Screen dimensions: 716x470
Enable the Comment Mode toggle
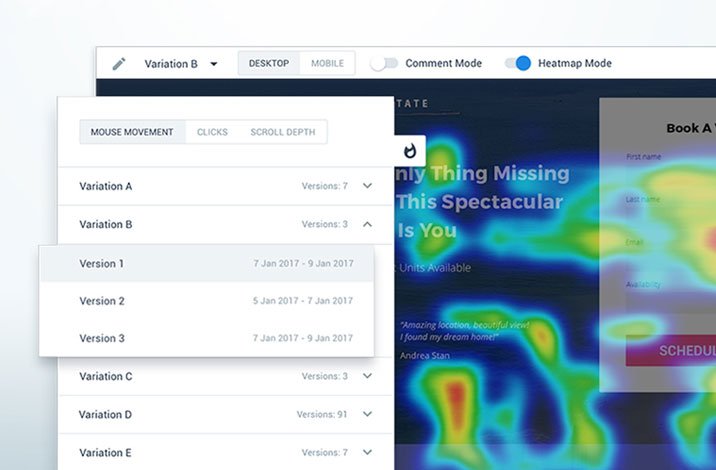(x=384, y=63)
